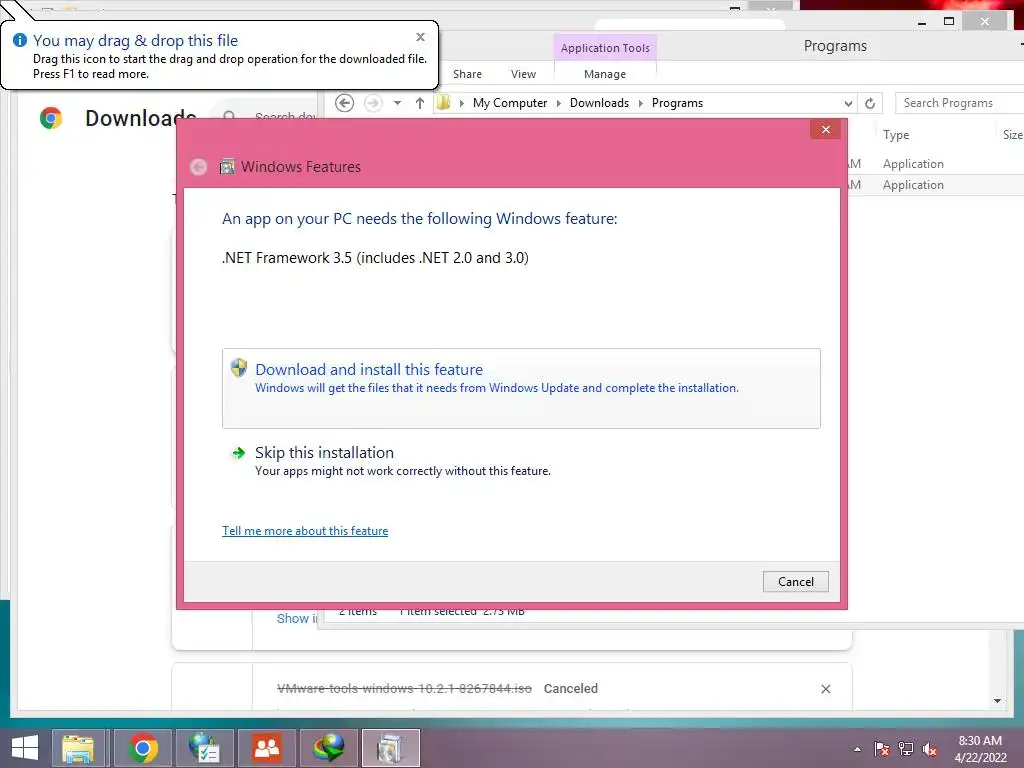Click the muted volume icon in tray
The height and width of the screenshot is (768, 1024).
(x=930, y=749)
